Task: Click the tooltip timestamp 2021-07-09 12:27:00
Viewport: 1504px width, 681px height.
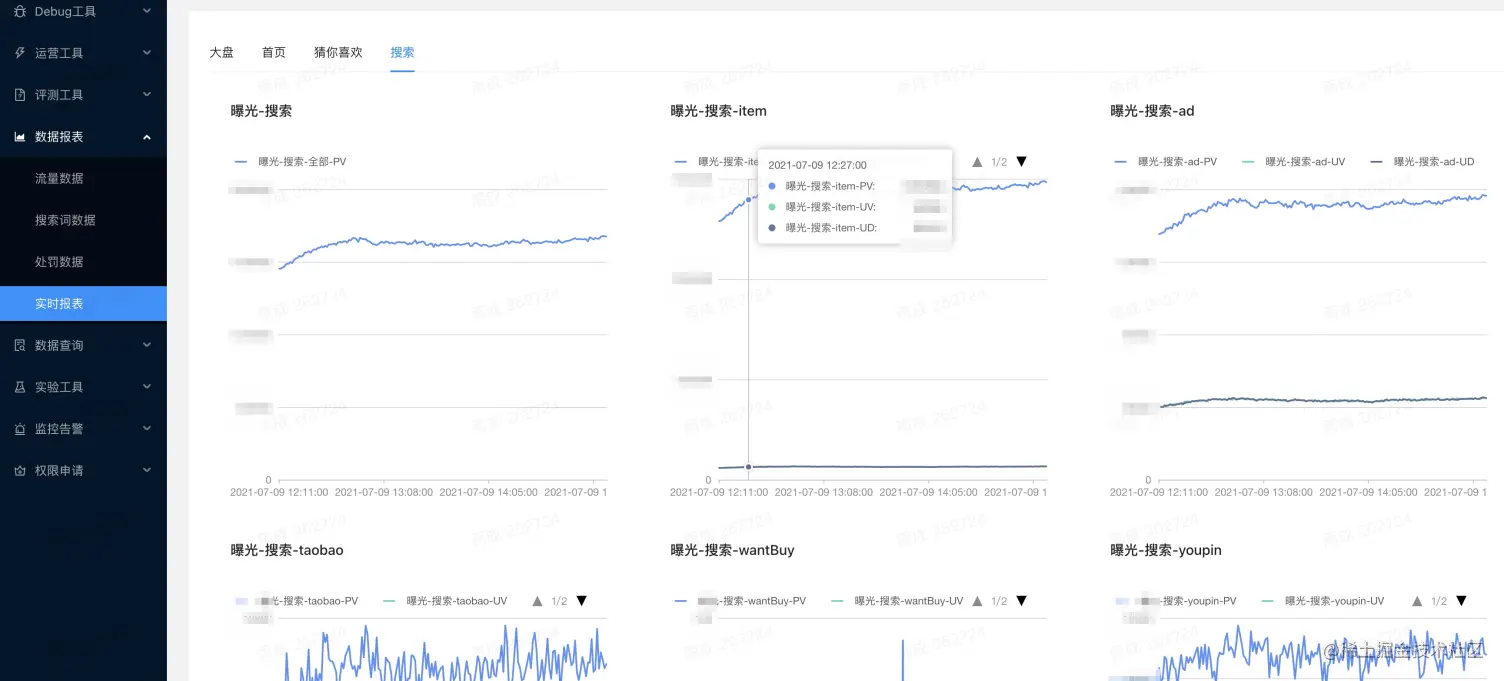Action: click(x=817, y=165)
